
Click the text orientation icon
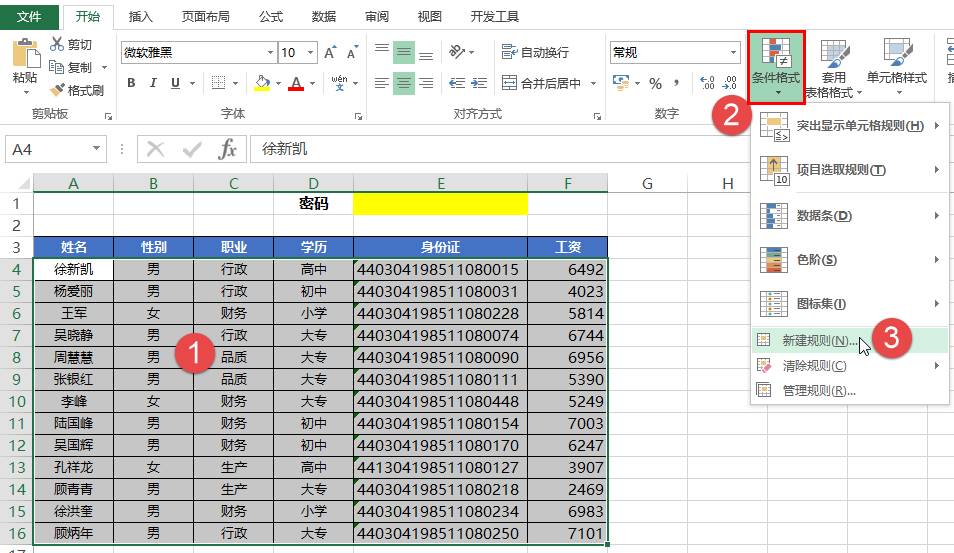457,52
